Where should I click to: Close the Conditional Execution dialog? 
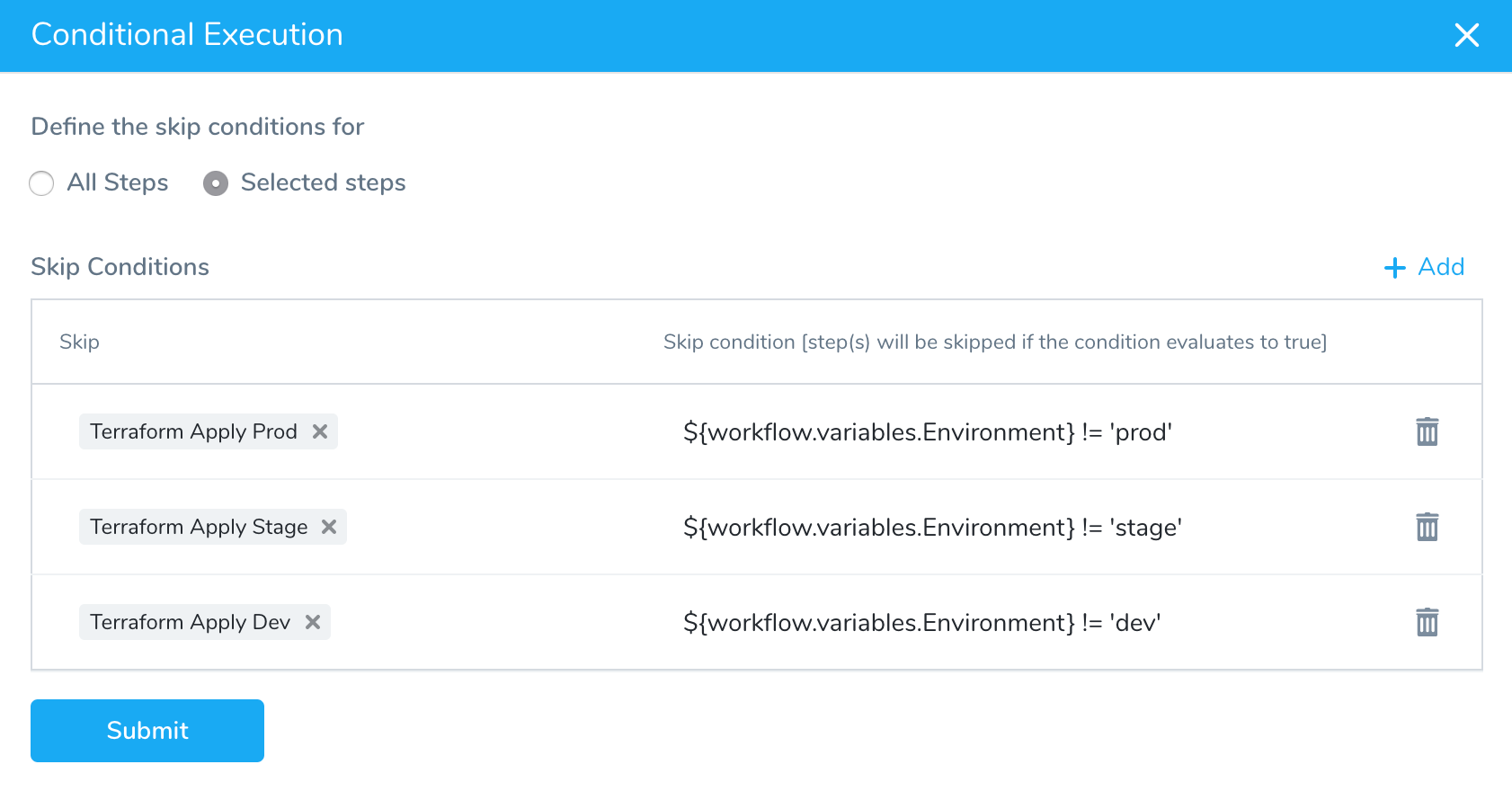pos(1467,35)
